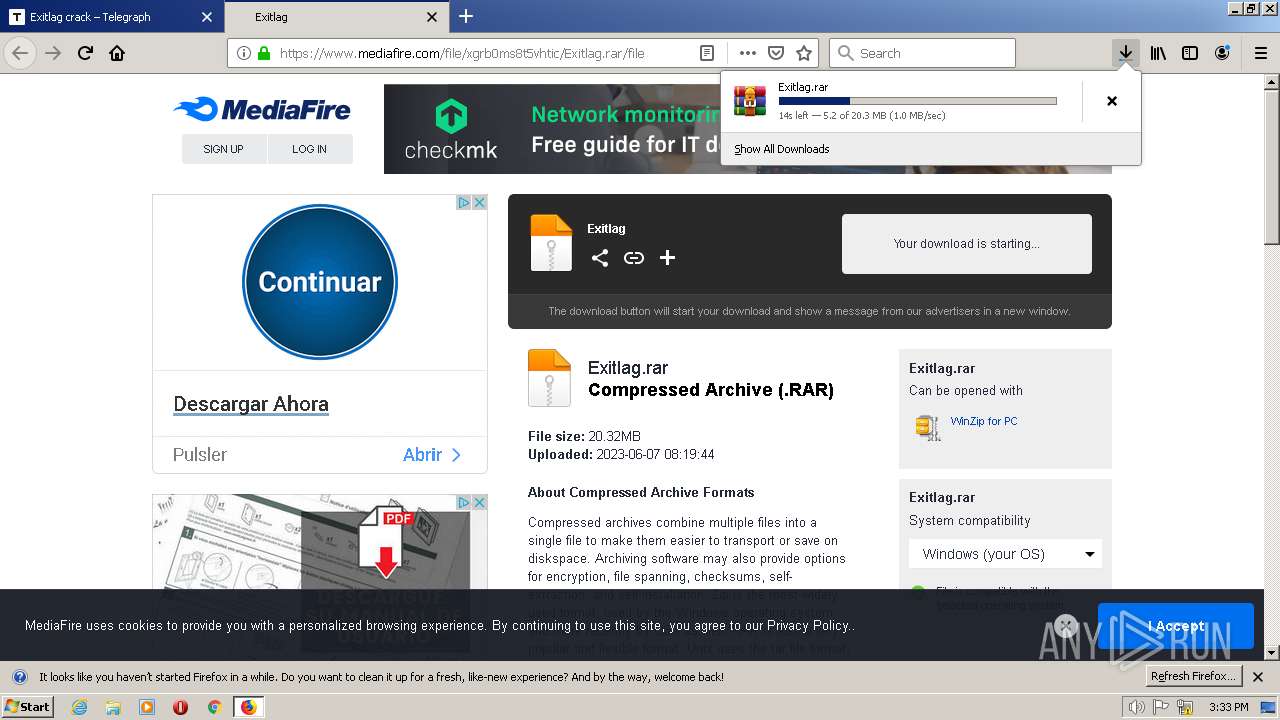Click the SIGN UP button
The height and width of the screenshot is (720, 1280).
click(x=224, y=149)
